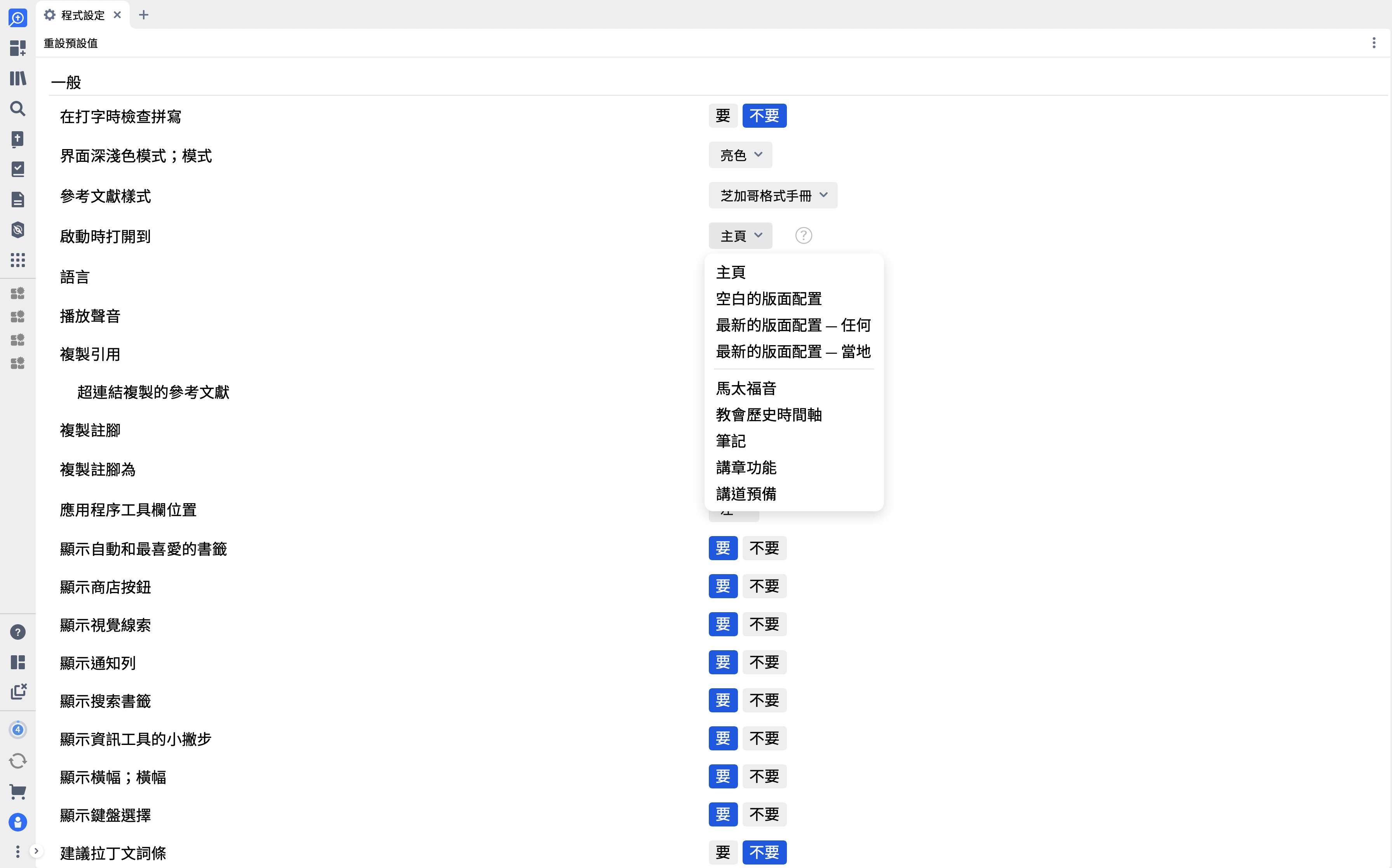Click the sync arrows icon in sidebar

click(18, 761)
